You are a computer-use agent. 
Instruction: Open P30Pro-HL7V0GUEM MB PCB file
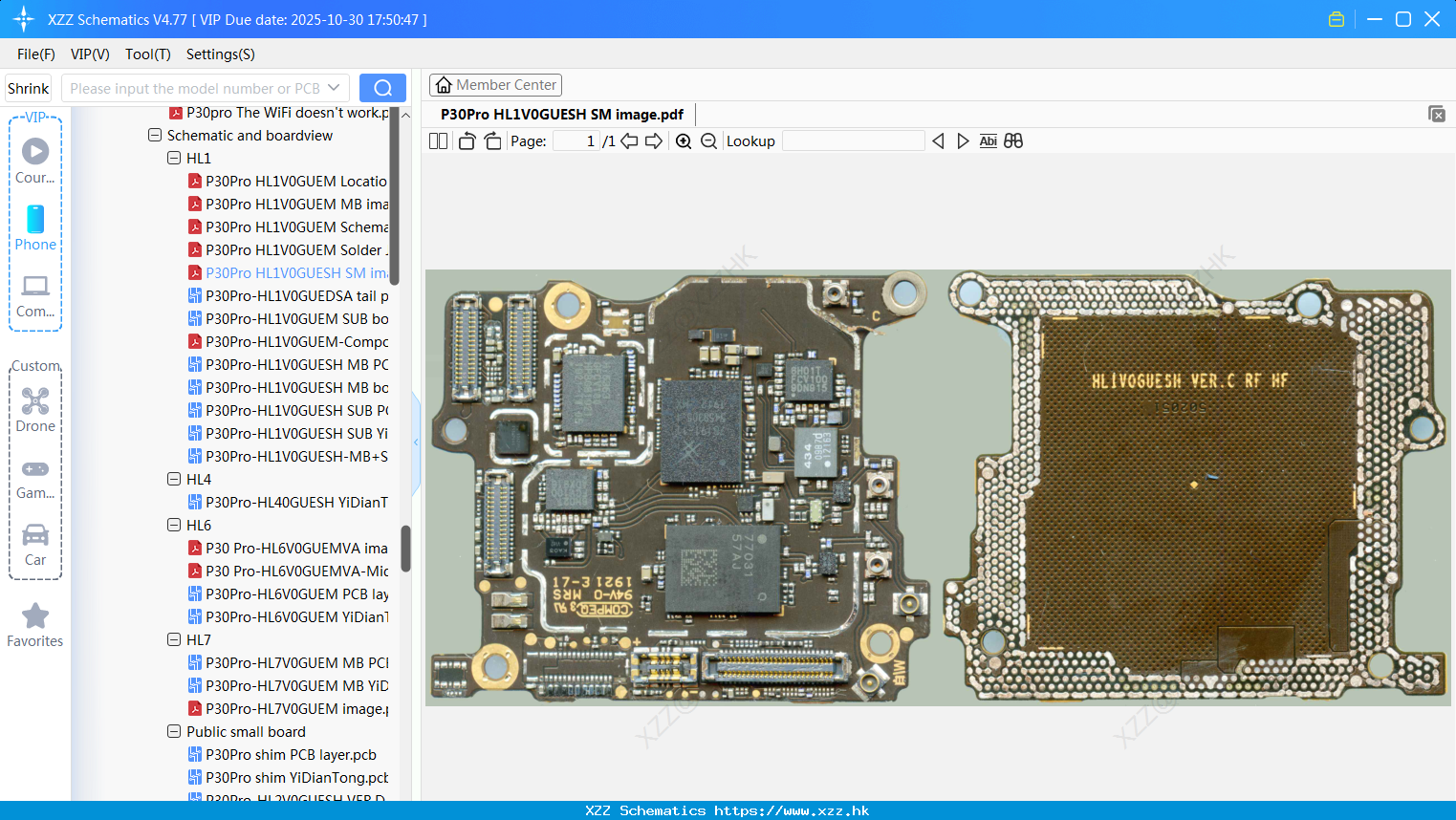point(288,663)
